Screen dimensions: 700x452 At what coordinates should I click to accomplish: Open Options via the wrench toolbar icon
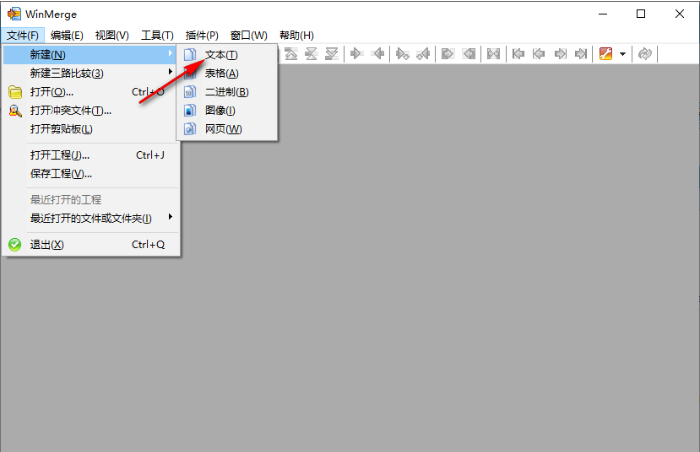tap(606, 54)
